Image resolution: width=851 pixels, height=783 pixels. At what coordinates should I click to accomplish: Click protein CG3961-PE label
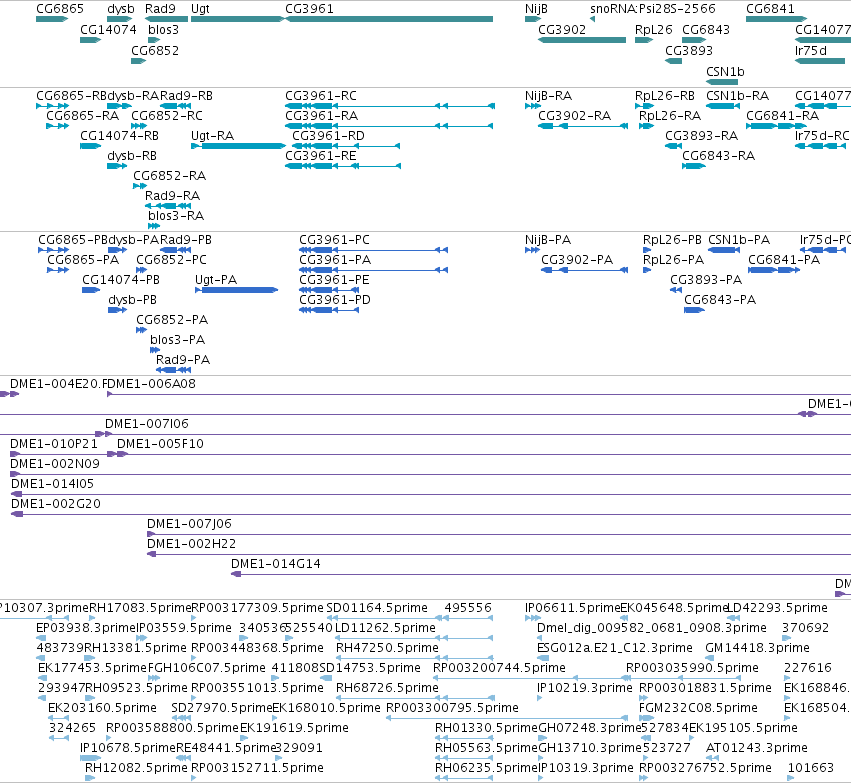pos(334,279)
